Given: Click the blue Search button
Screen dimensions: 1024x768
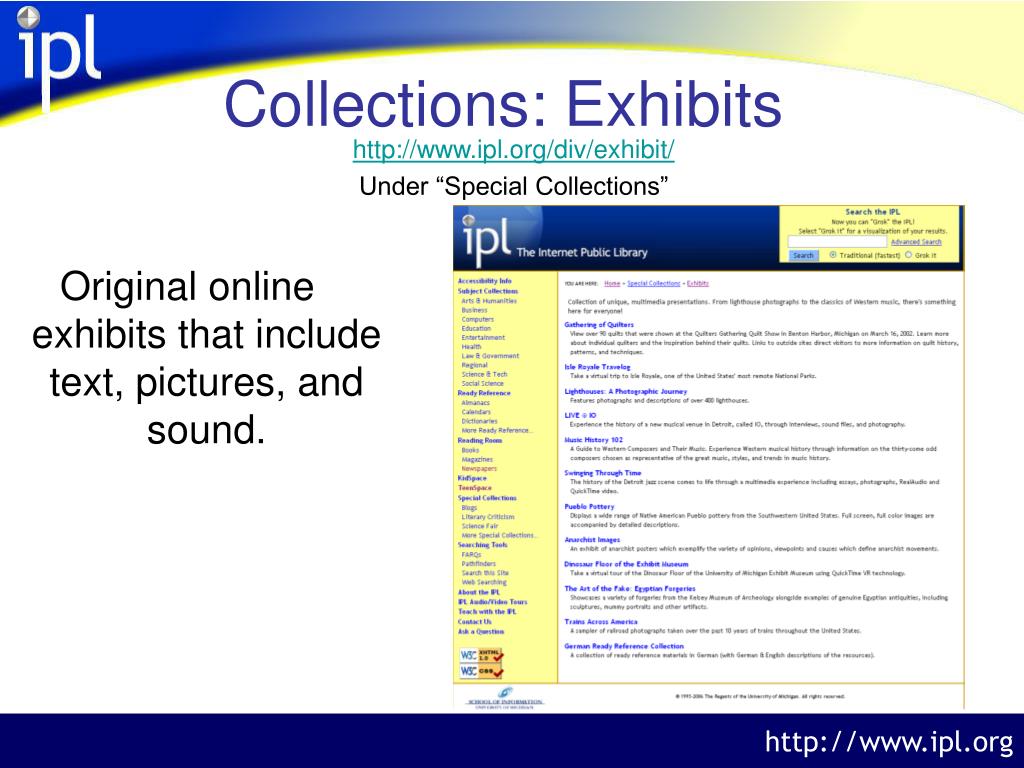Looking at the screenshot, I should (803, 255).
